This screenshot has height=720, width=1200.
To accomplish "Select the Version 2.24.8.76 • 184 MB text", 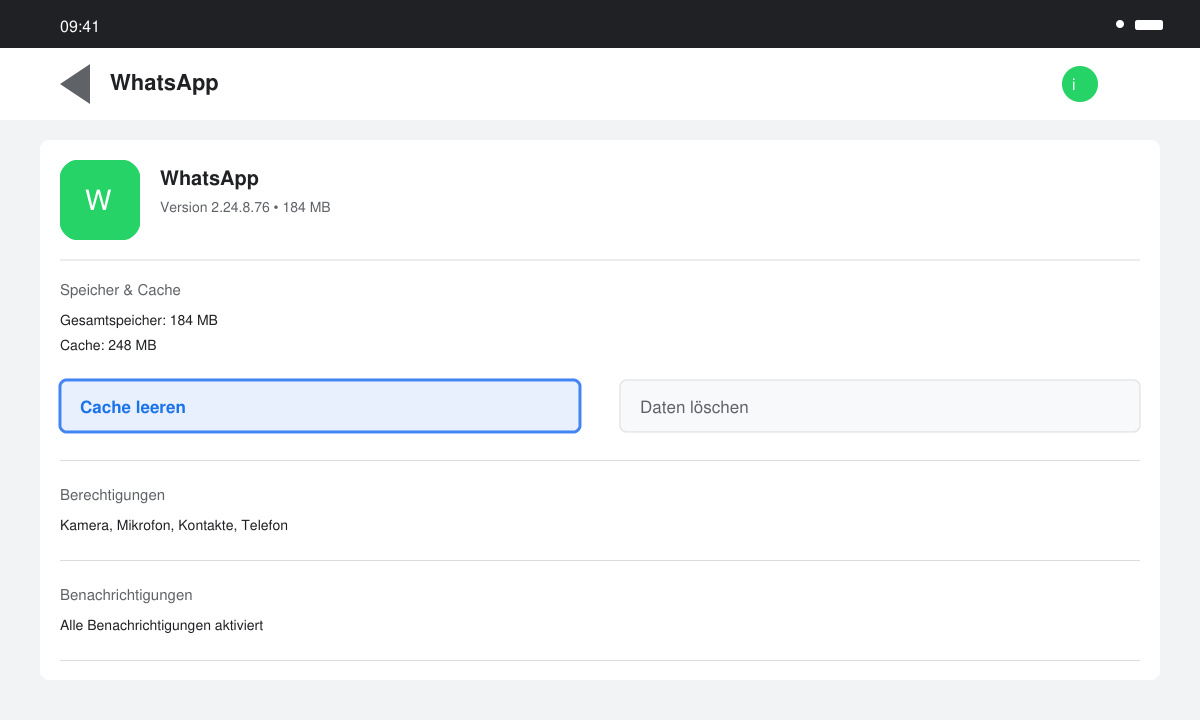I will pyautogui.click(x=245, y=208).
